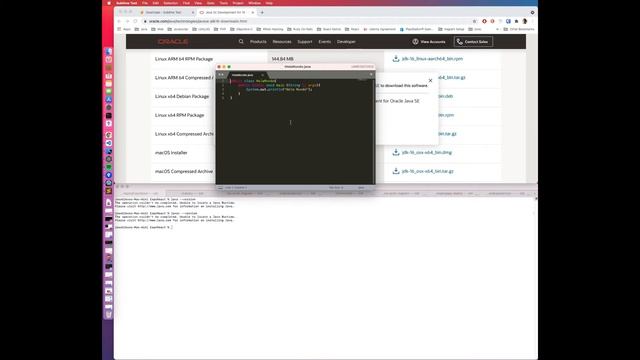
Task: Click the '144.84 MB' file size text
Action: (282, 59)
